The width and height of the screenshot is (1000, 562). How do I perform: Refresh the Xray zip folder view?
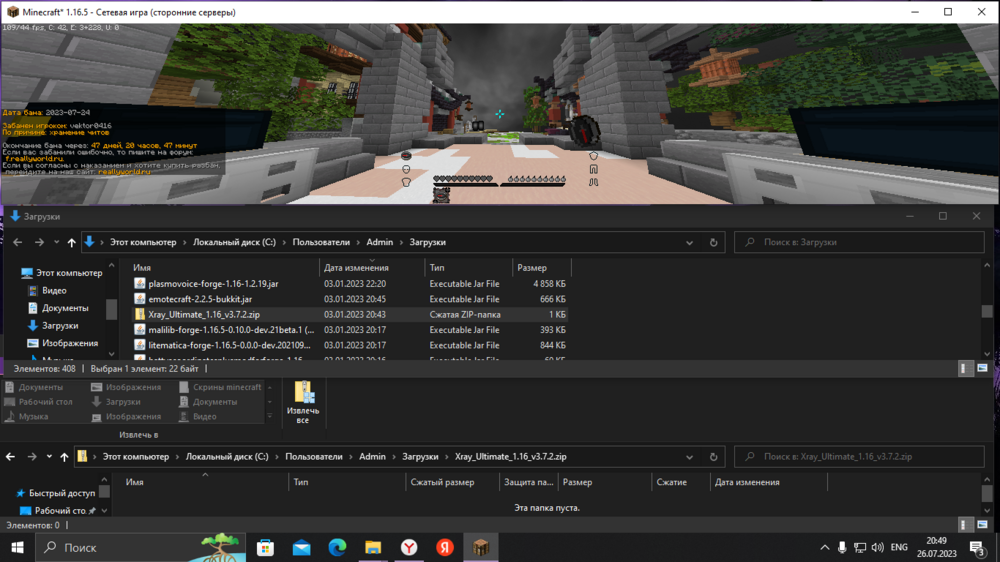[714, 457]
